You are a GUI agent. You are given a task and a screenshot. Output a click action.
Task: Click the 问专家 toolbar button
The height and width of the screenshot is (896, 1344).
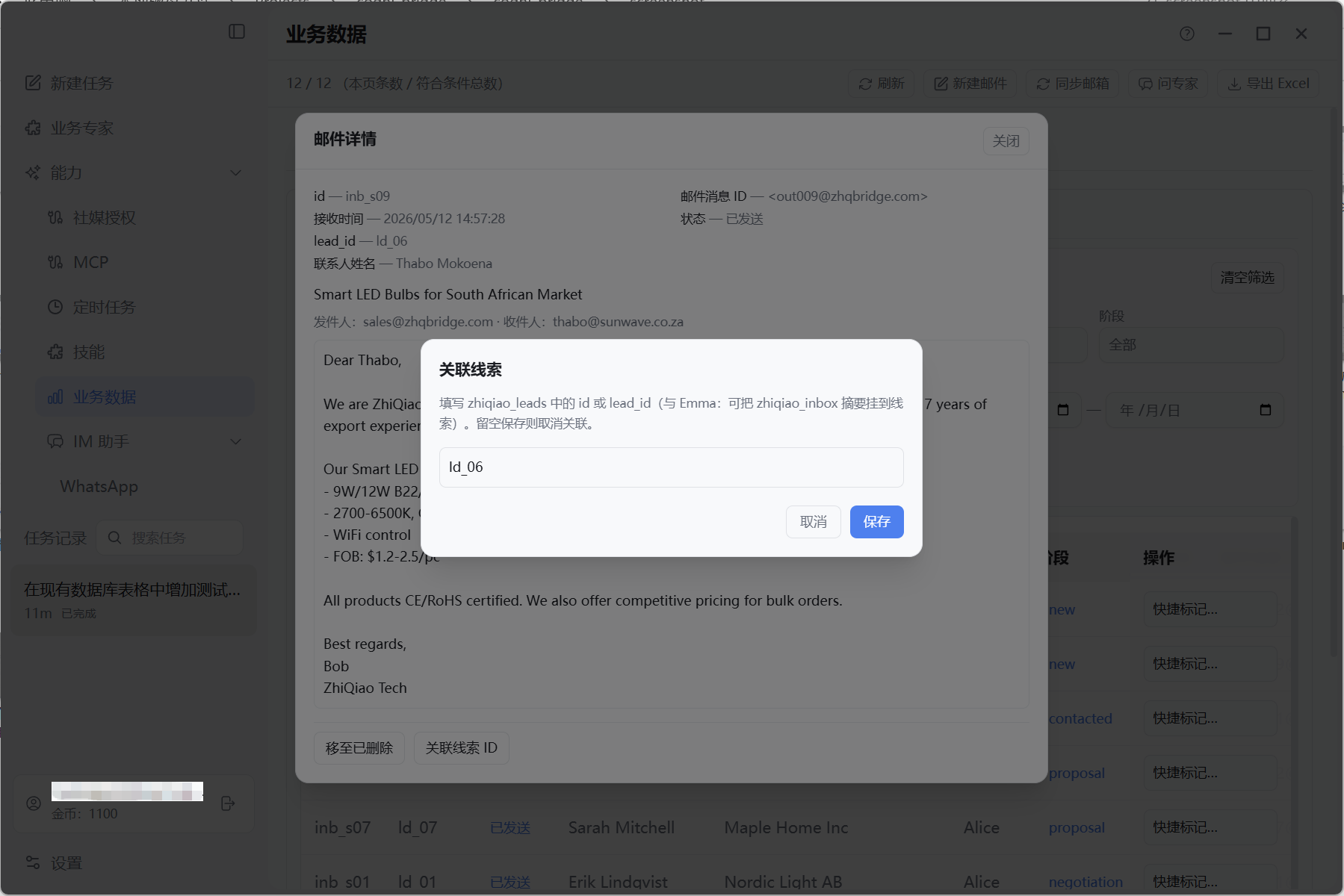(1168, 84)
